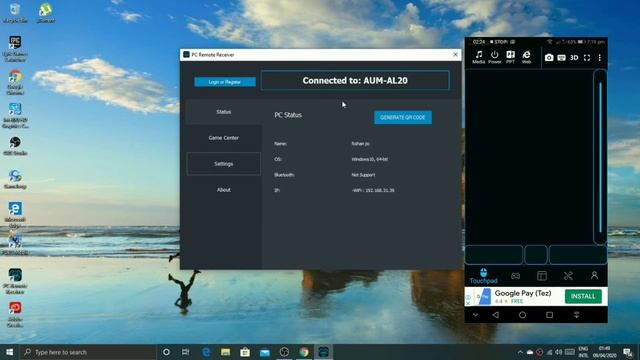Open Microsoft Edge desktop shortcut
Viewport: 640px width, 360px height.
click(15, 215)
